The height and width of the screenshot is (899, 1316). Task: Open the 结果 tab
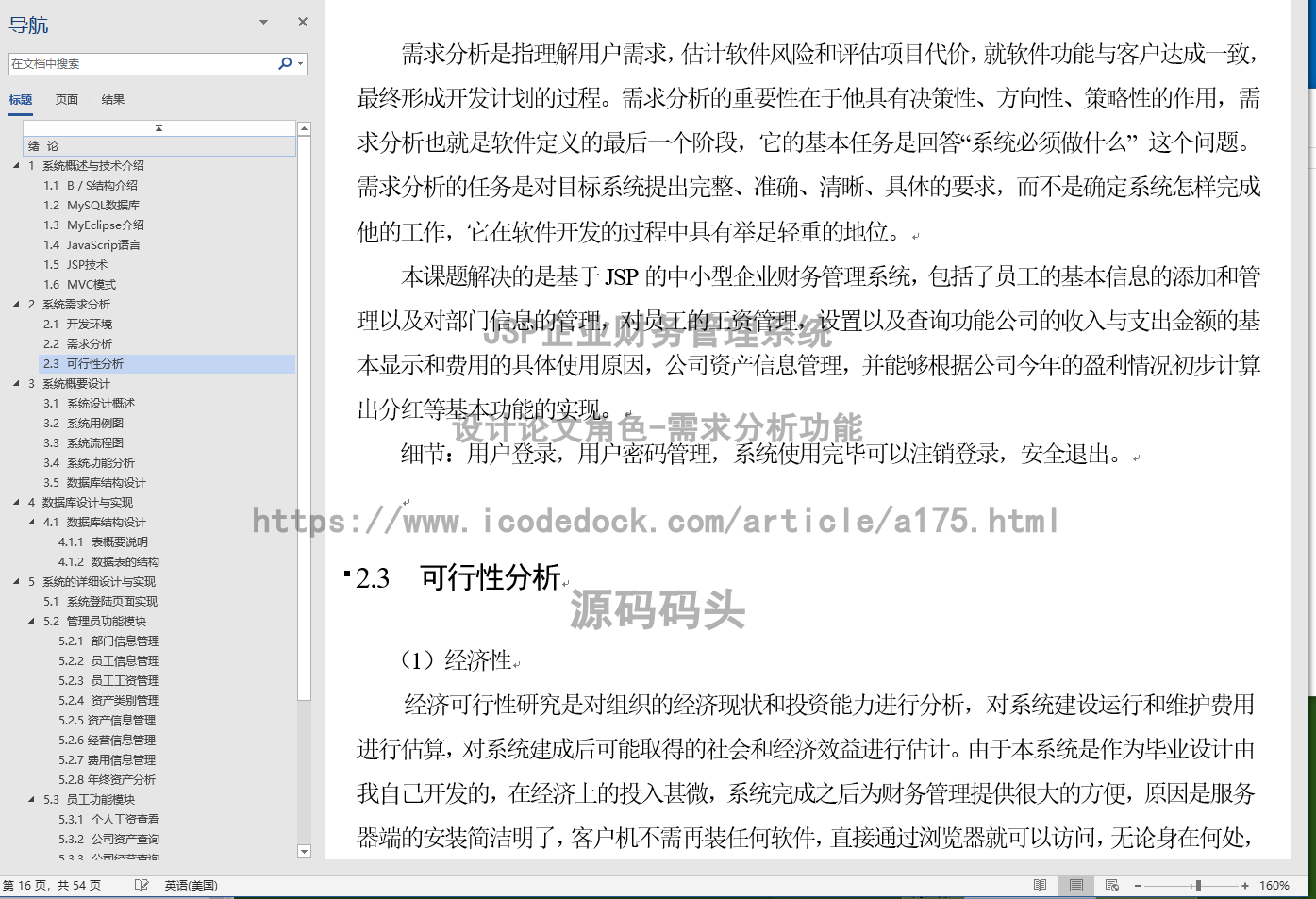[x=112, y=99]
